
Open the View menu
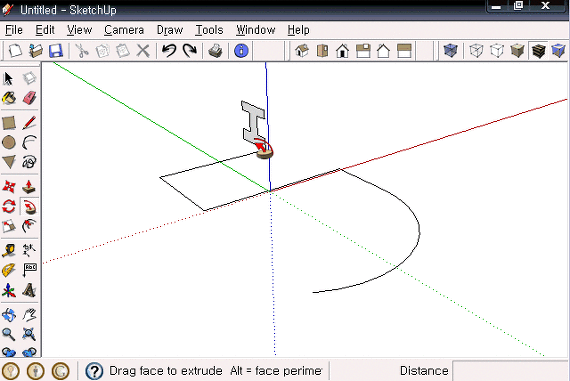click(x=79, y=30)
